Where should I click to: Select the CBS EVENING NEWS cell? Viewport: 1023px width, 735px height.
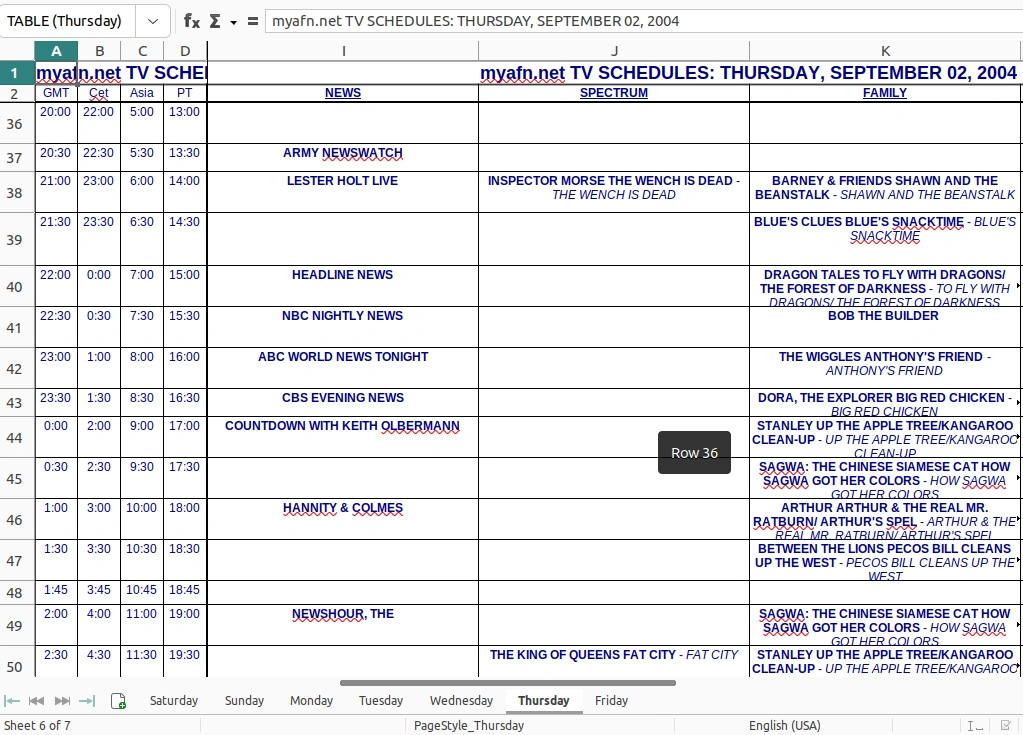(343, 403)
